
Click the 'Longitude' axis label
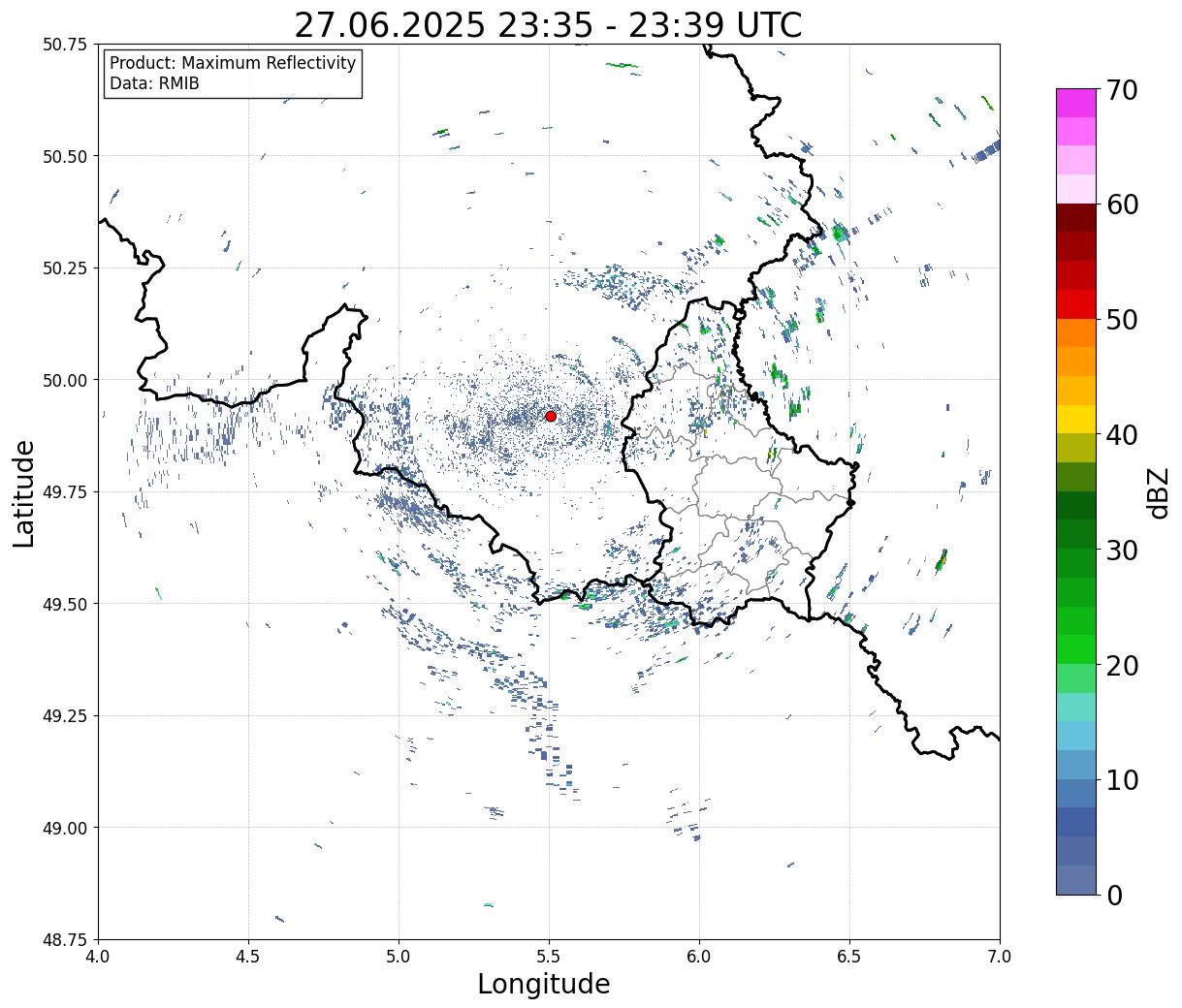pyautogui.click(x=544, y=984)
